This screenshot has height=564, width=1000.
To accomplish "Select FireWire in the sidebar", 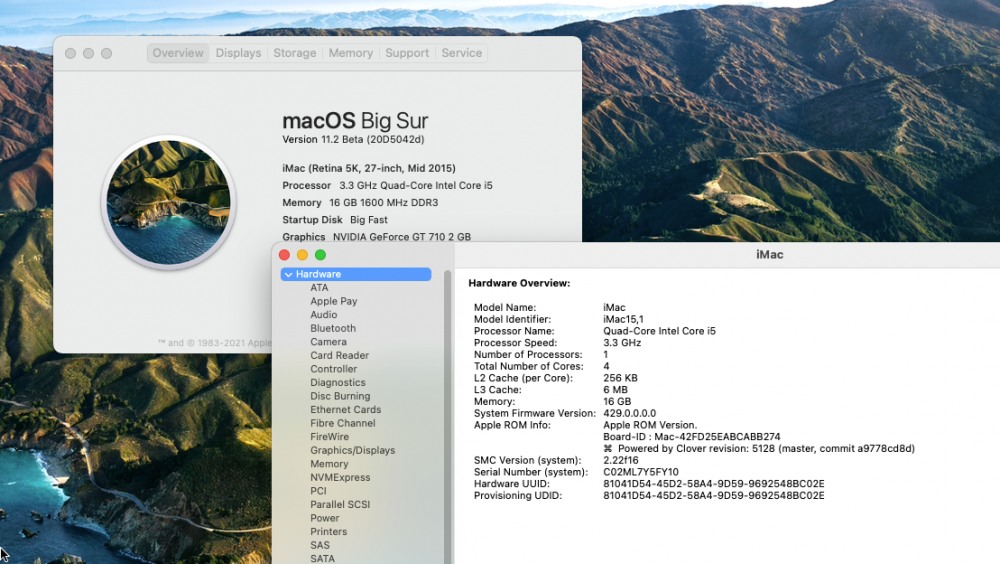I will coord(330,436).
